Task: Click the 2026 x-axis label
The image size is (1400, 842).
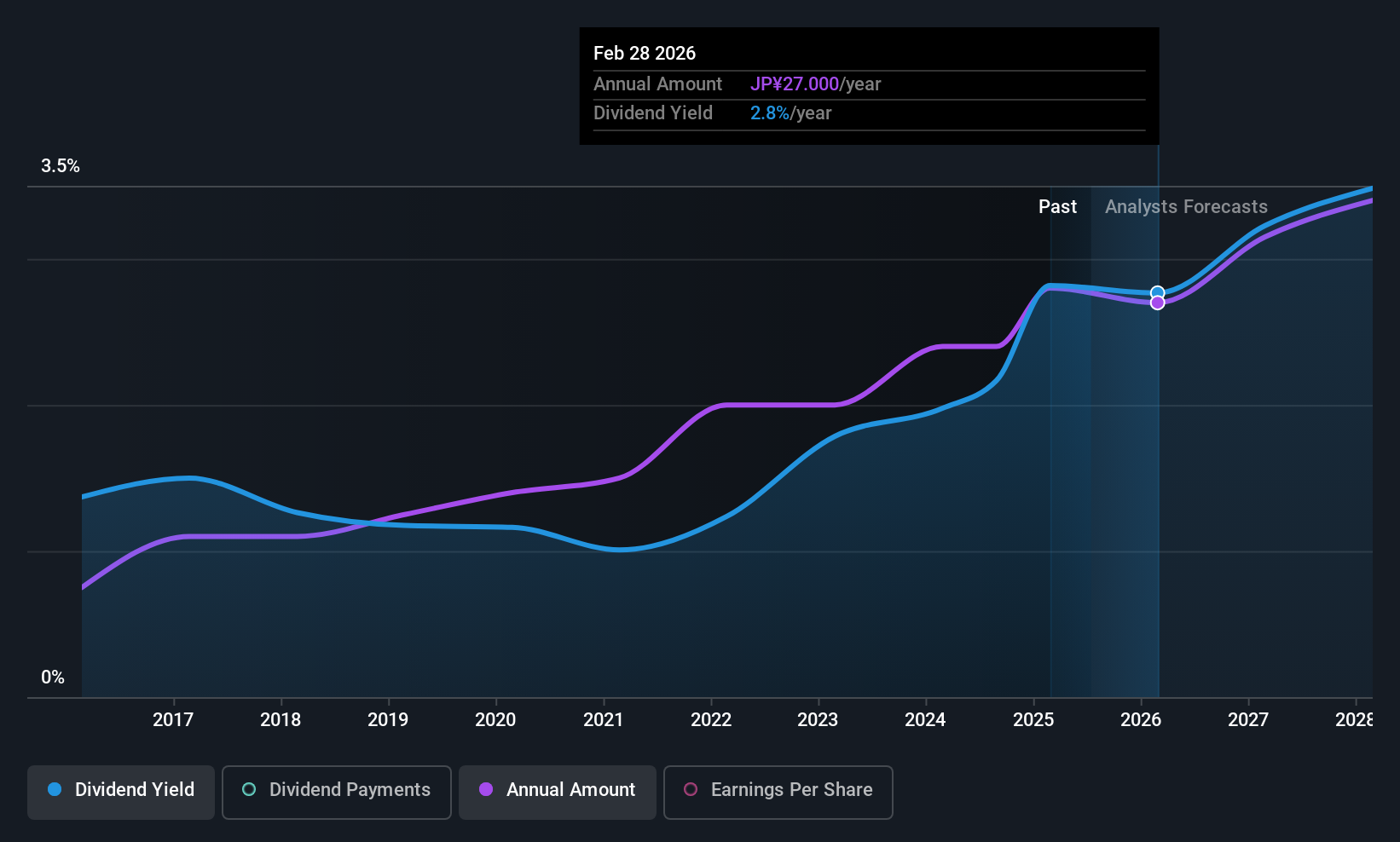Action: (1141, 720)
